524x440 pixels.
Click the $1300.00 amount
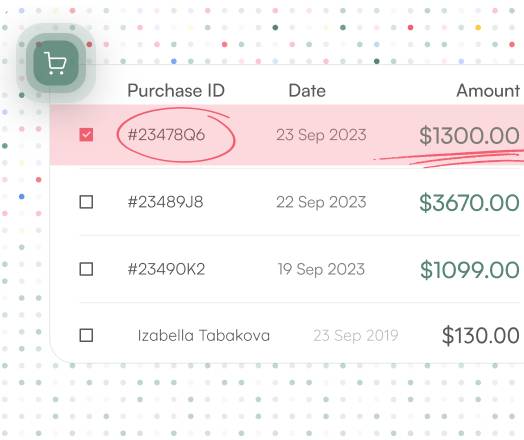click(470, 136)
